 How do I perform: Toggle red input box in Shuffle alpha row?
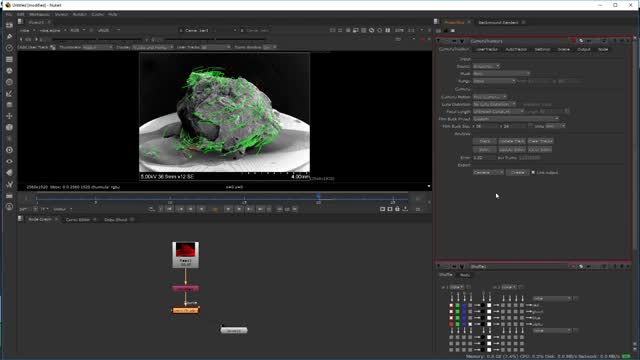pos(451,324)
